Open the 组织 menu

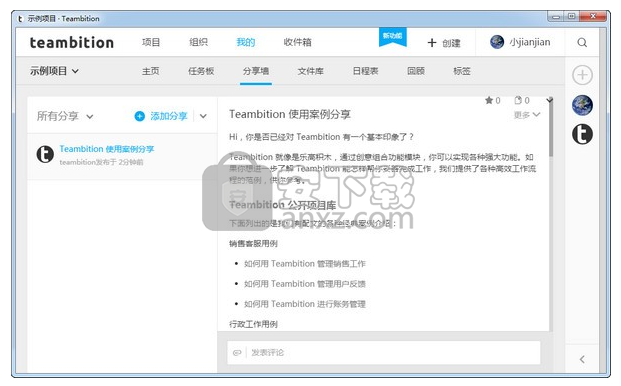[x=198, y=42]
